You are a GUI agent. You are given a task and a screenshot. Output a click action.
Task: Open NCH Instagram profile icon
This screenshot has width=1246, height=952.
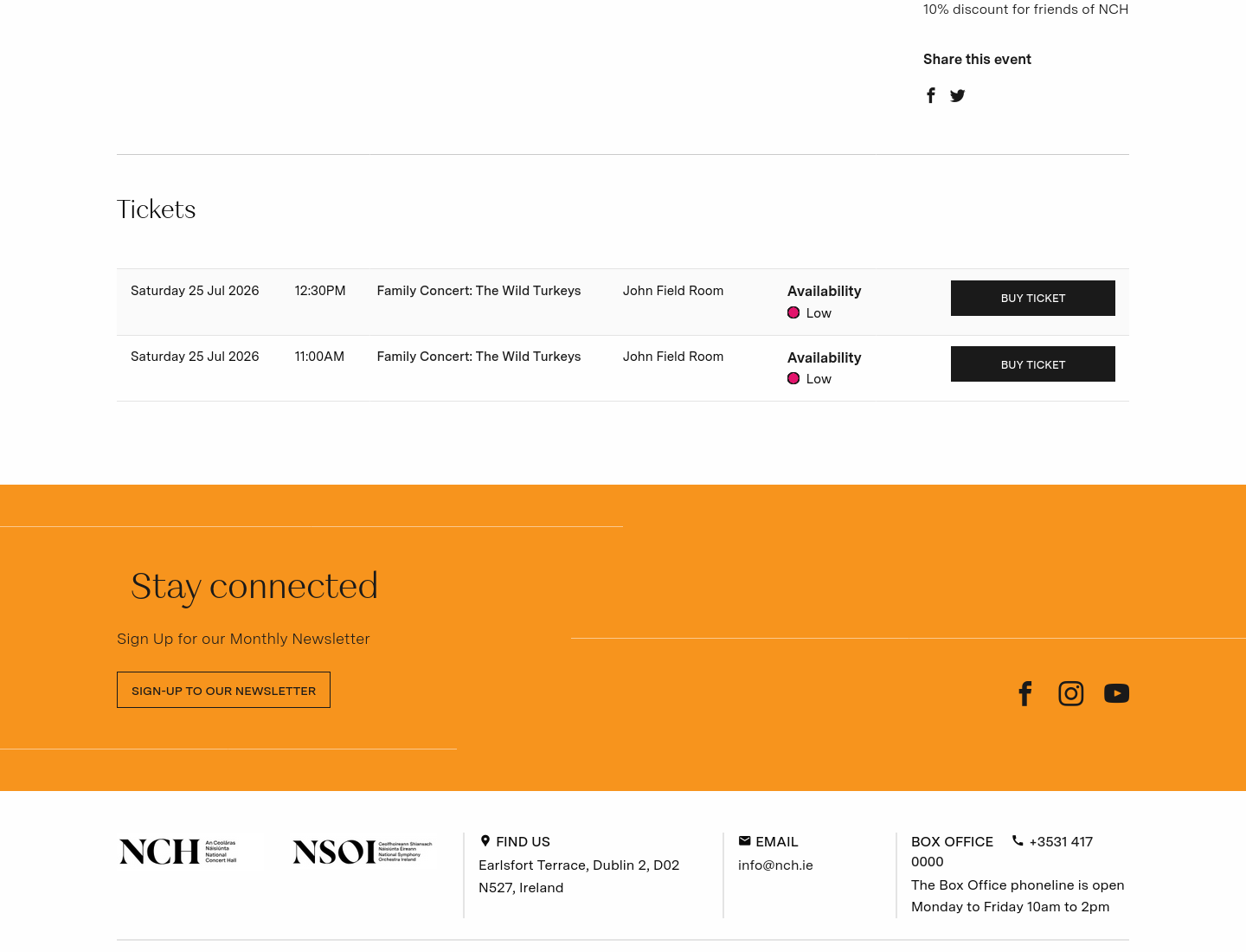click(1071, 693)
